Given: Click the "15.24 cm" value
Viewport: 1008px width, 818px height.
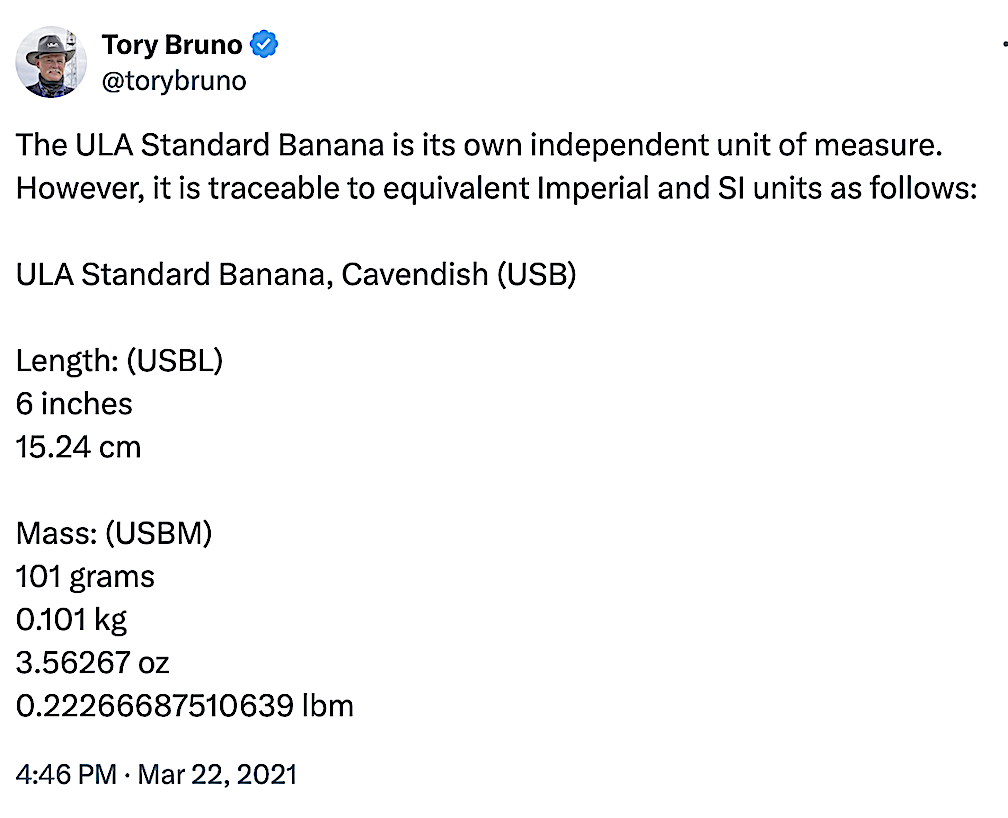Looking at the screenshot, I should (79, 446).
